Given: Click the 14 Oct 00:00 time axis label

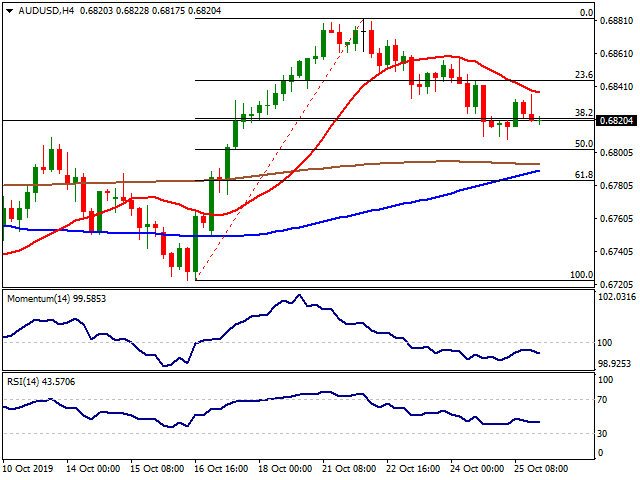Looking at the screenshot, I should 93,469.
